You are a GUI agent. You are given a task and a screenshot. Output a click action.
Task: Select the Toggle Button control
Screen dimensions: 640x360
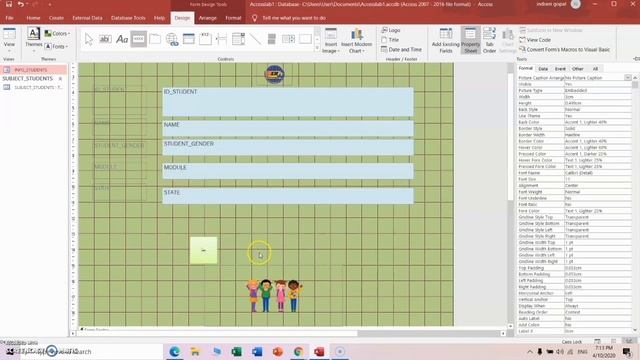[x=272, y=39]
